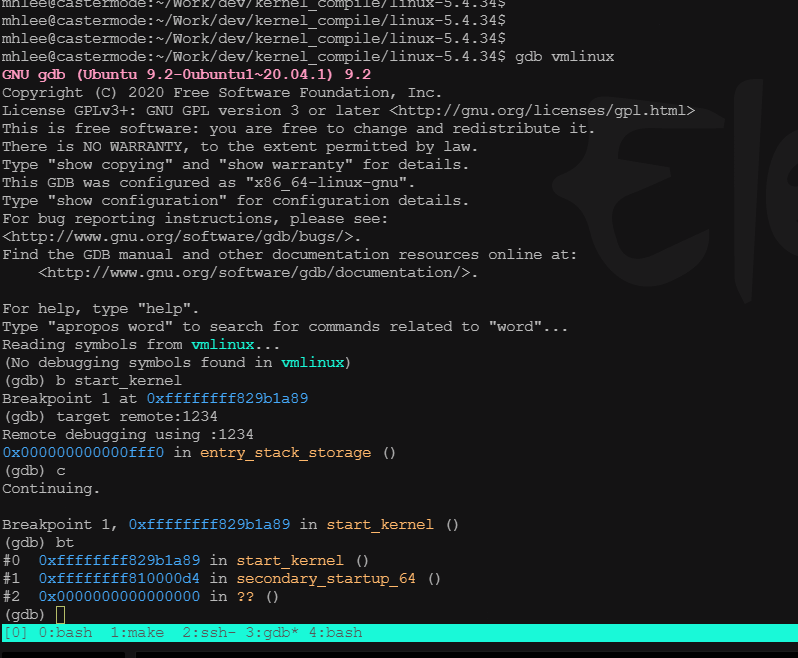Click 'For help, type "help".' line

tap(101, 309)
